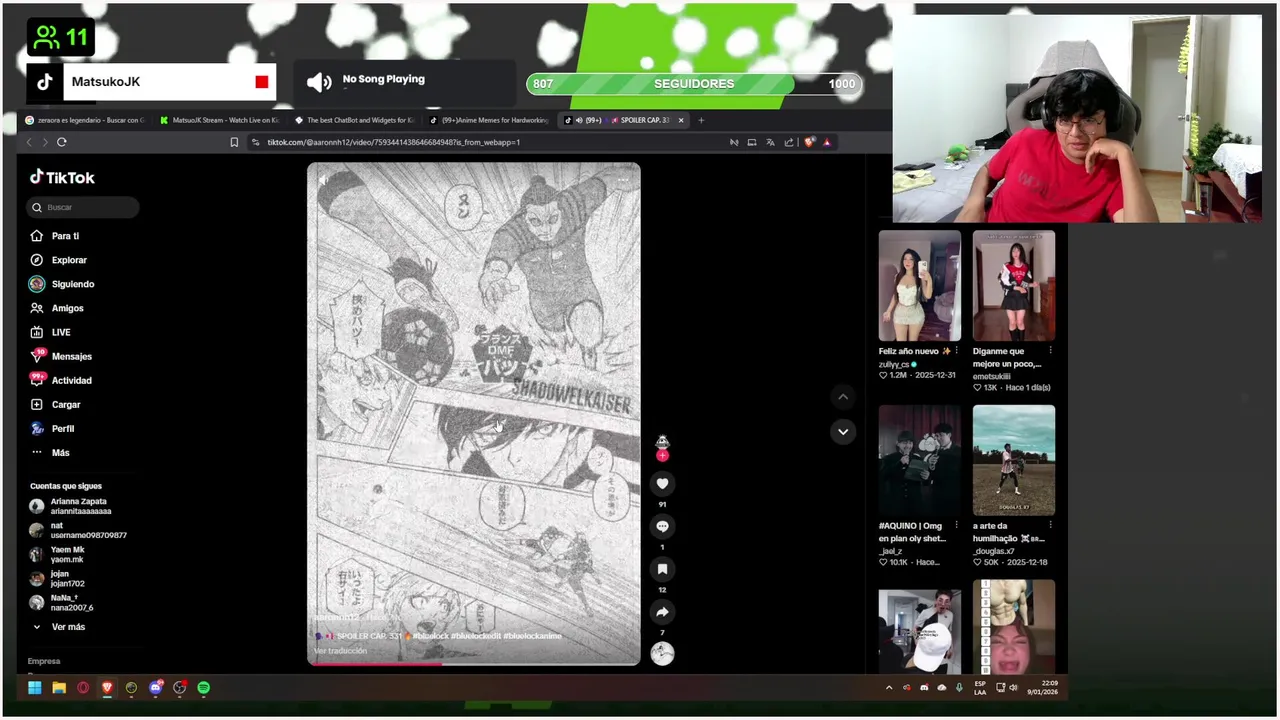
Task: Go to Para ti feed
Action: 54,236
